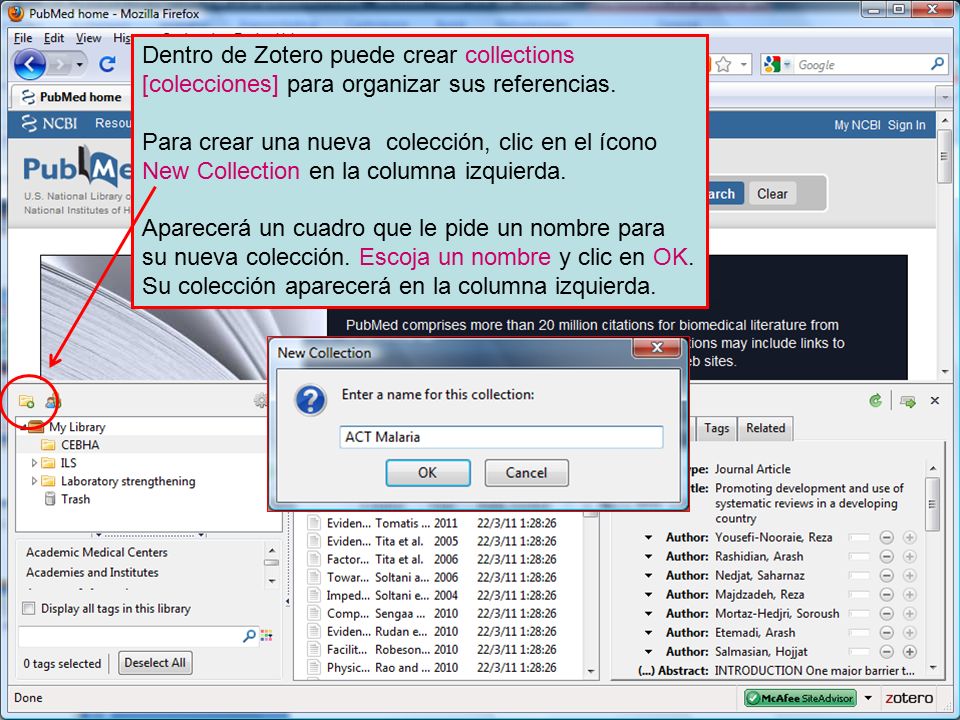Select the Academic Medical Centers tag
Screen dimensions: 960x720
[x=97, y=552]
